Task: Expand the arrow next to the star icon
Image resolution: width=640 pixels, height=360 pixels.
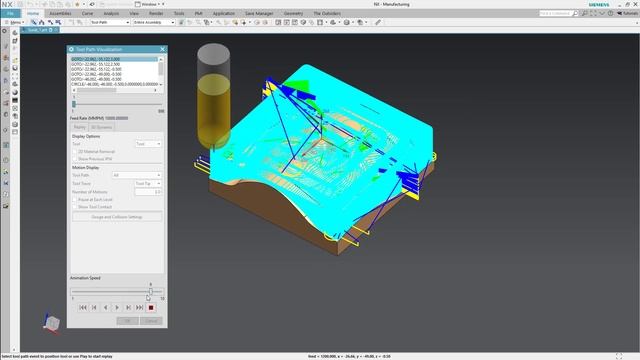Action: click(84, 4)
